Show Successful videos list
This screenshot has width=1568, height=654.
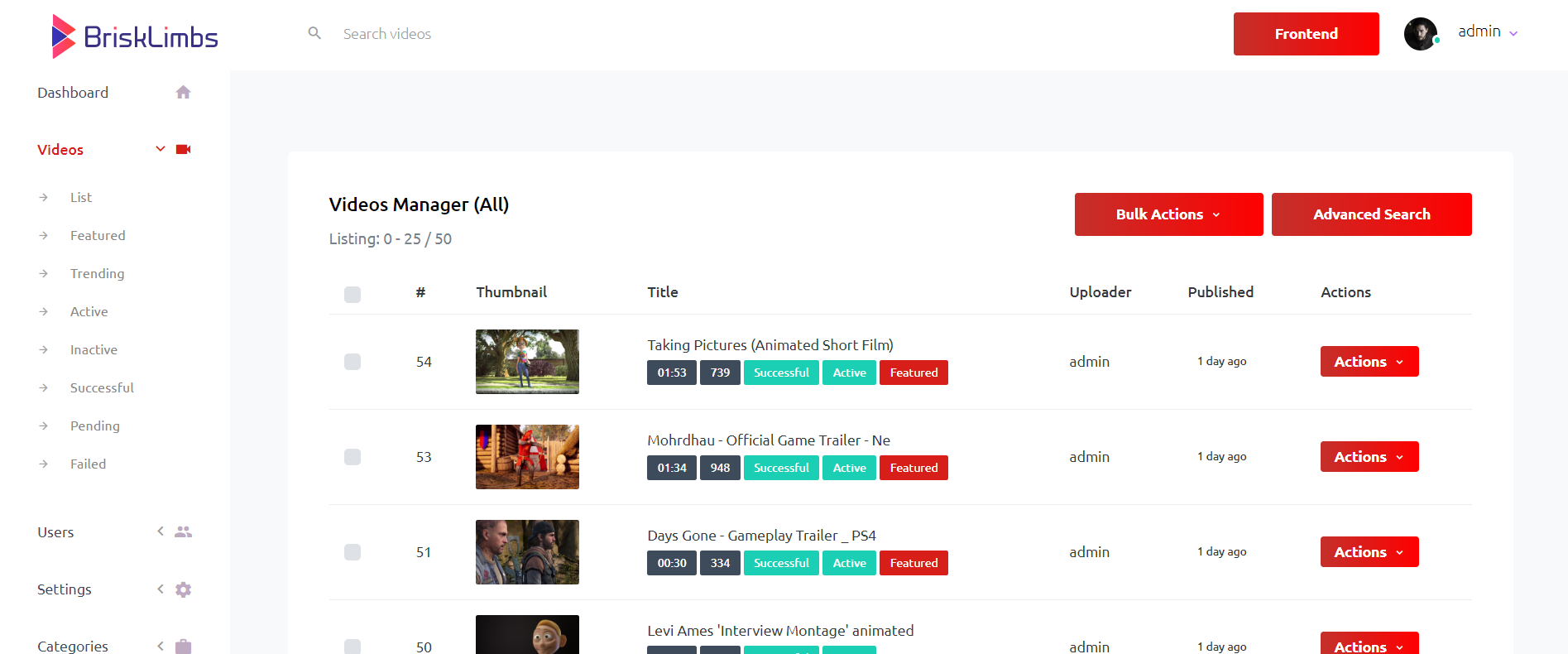click(102, 387)
